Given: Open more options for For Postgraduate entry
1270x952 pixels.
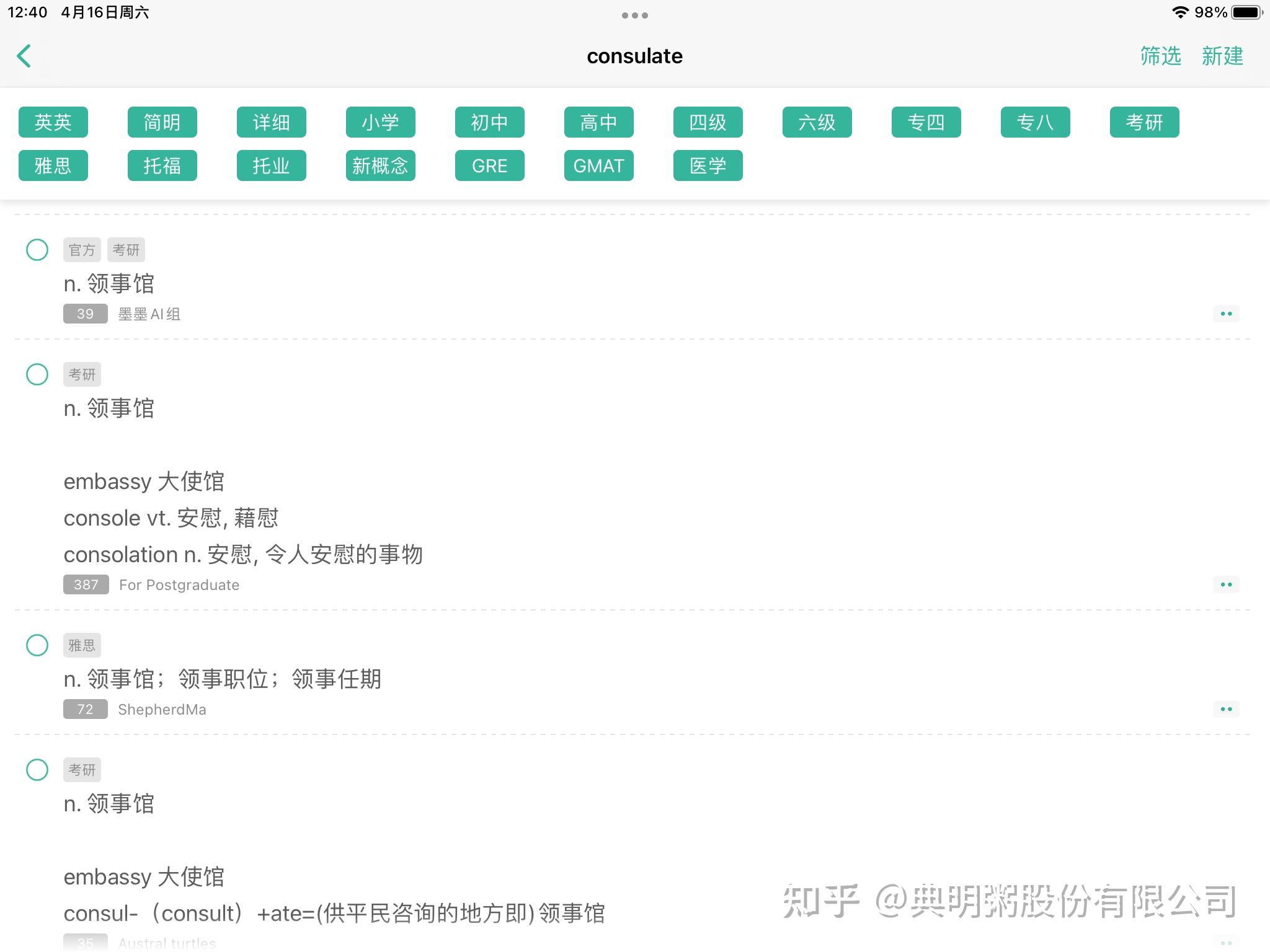Looking at the screenshot, I should click(1226, 584).
